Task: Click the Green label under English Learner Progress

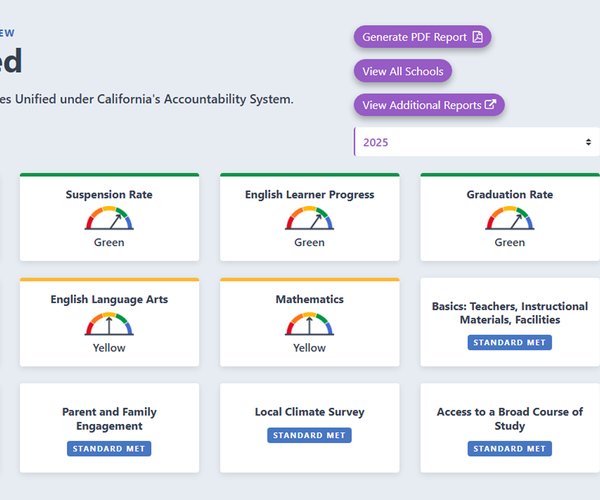Action: click(x=309, y=243)
